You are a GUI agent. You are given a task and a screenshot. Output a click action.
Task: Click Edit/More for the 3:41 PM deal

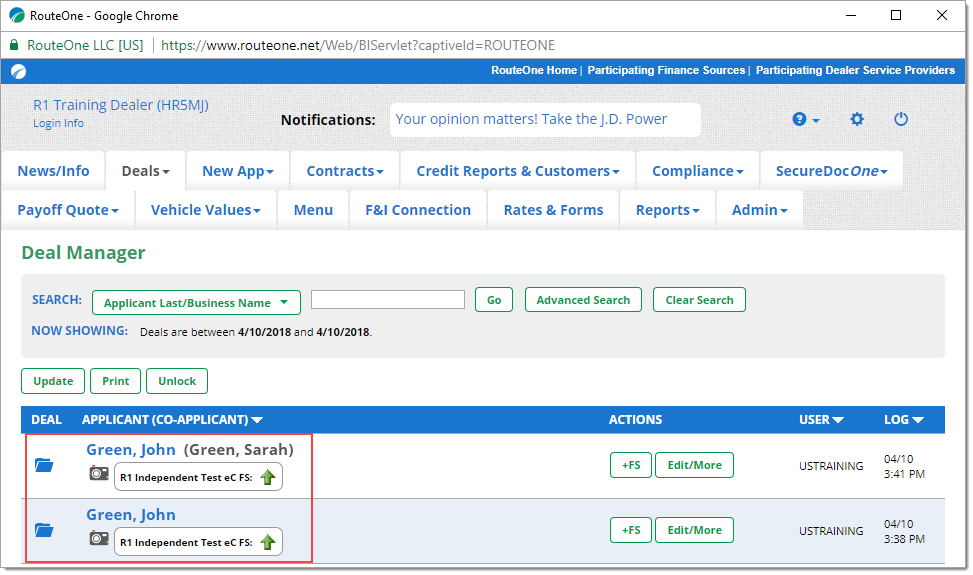pyautogui.click(x=694, y=465)
